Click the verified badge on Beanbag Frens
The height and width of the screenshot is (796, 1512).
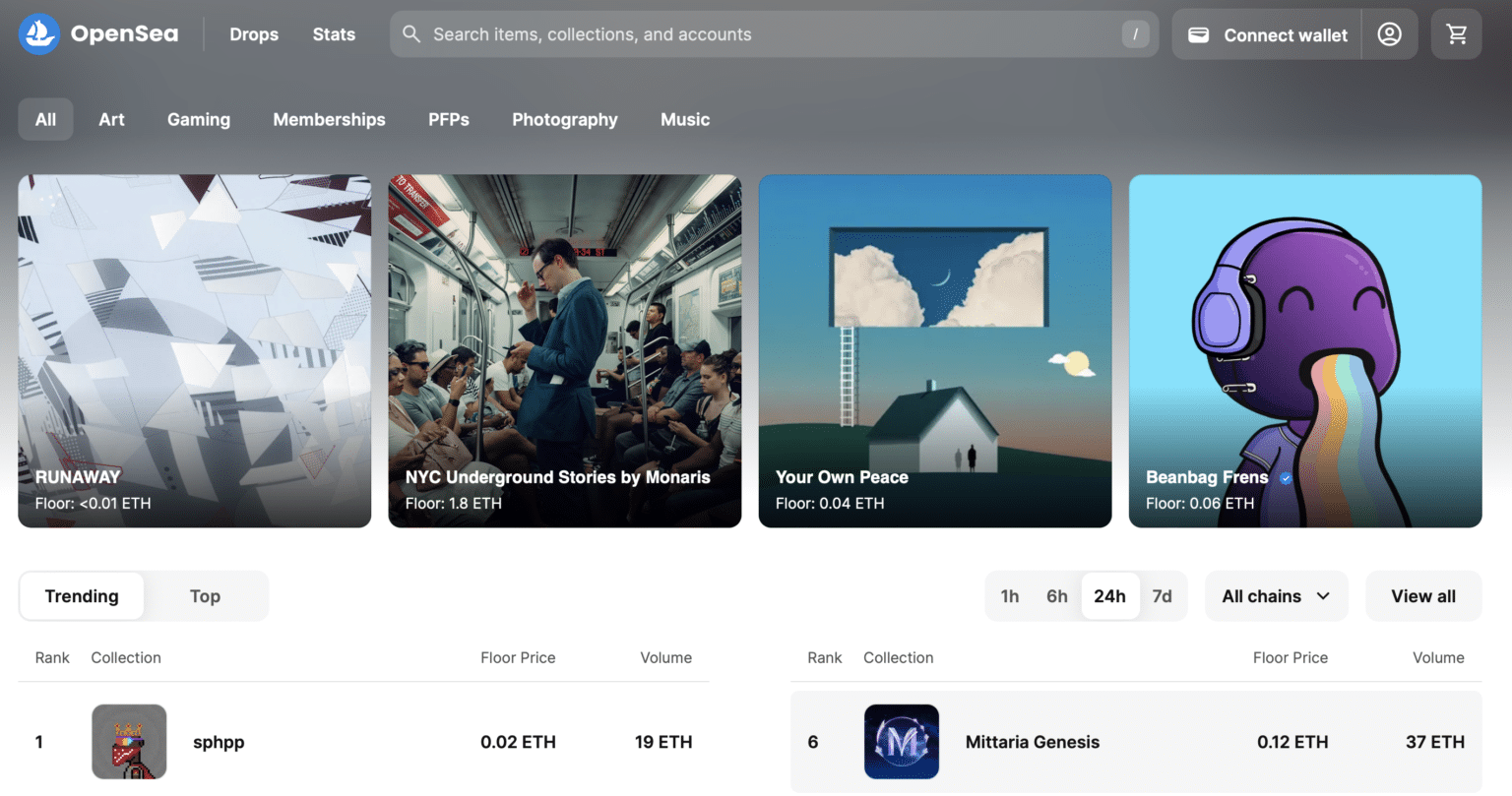1285,477
